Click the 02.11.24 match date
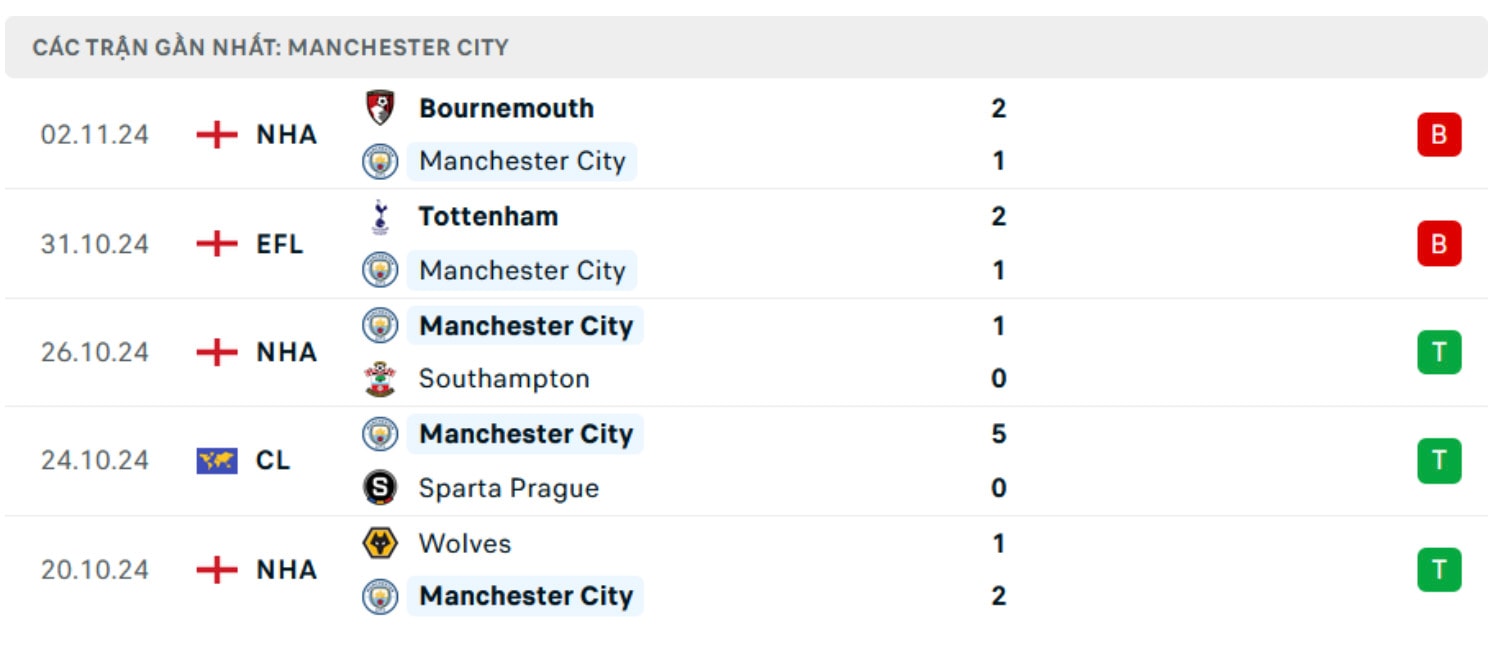The image size is (1488, 646). coord(95,134)
